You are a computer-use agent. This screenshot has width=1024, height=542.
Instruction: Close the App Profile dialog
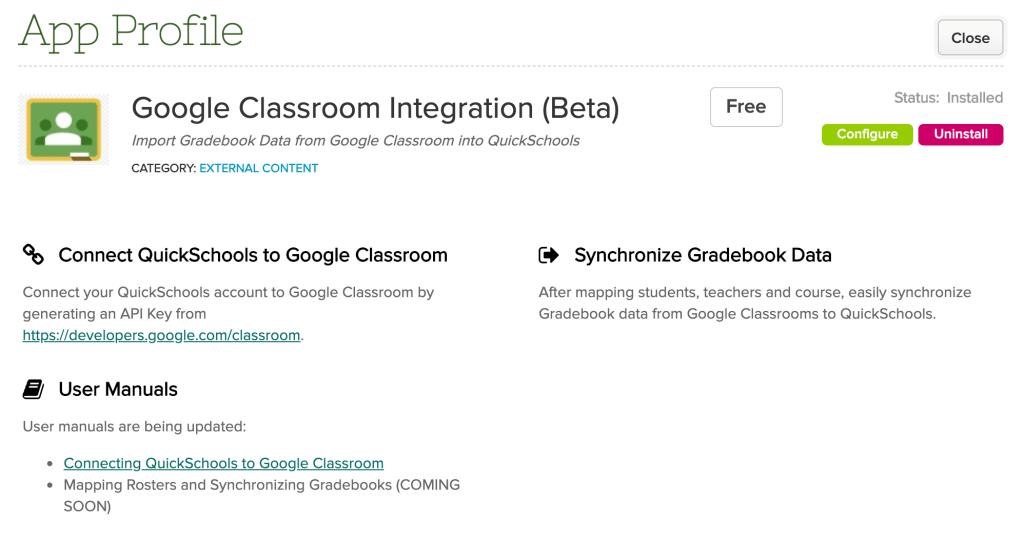970,38
